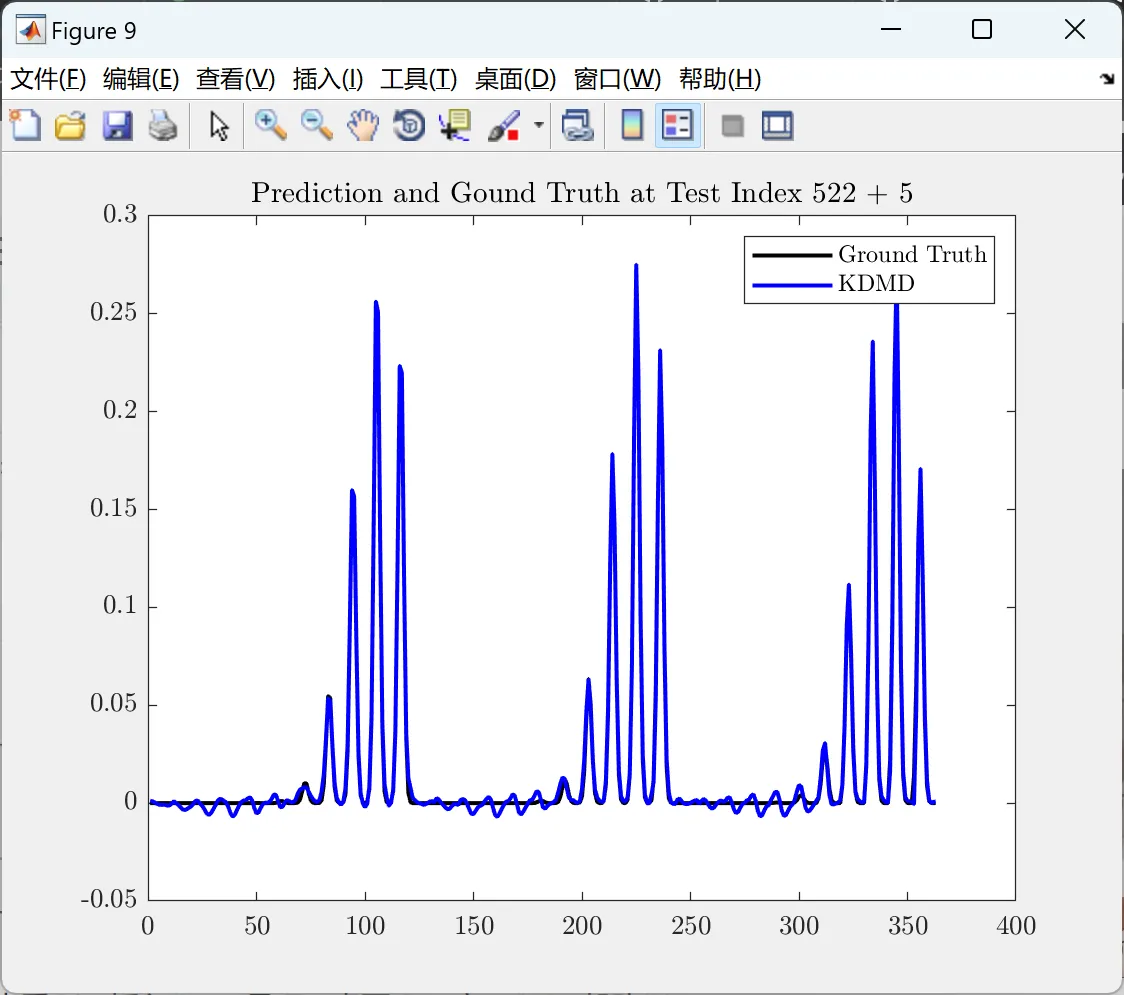
Task: Activate the Zoom Out magnifier tool
Action: pos(316,125)
